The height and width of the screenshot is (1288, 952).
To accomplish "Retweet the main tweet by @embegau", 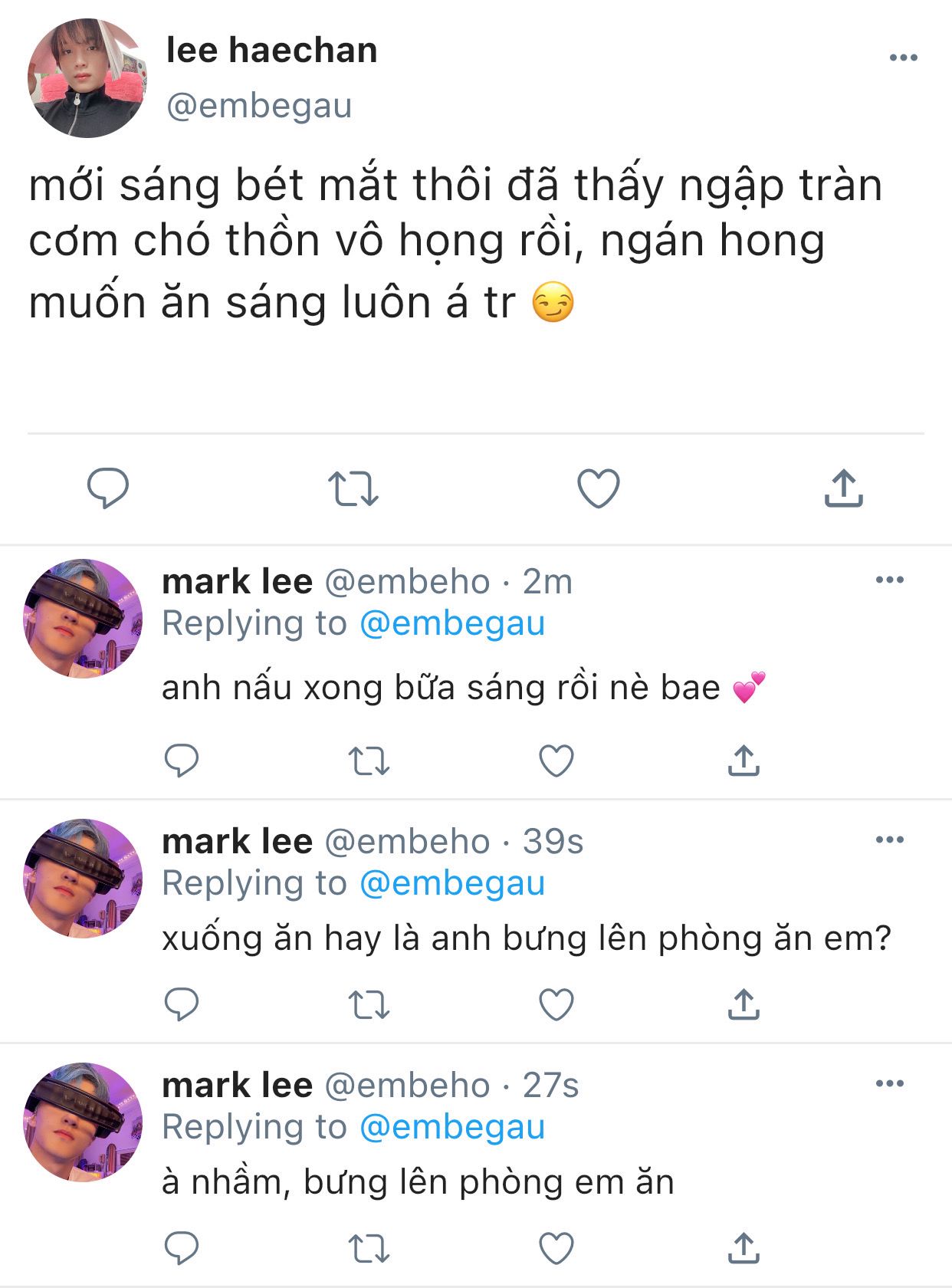I will pos(353,488).
